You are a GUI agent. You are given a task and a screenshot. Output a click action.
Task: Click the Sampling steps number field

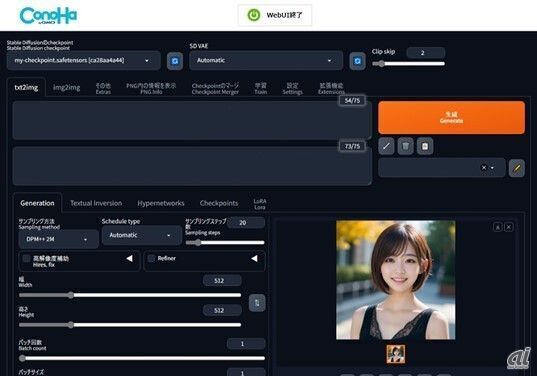(x=246, y=223)
